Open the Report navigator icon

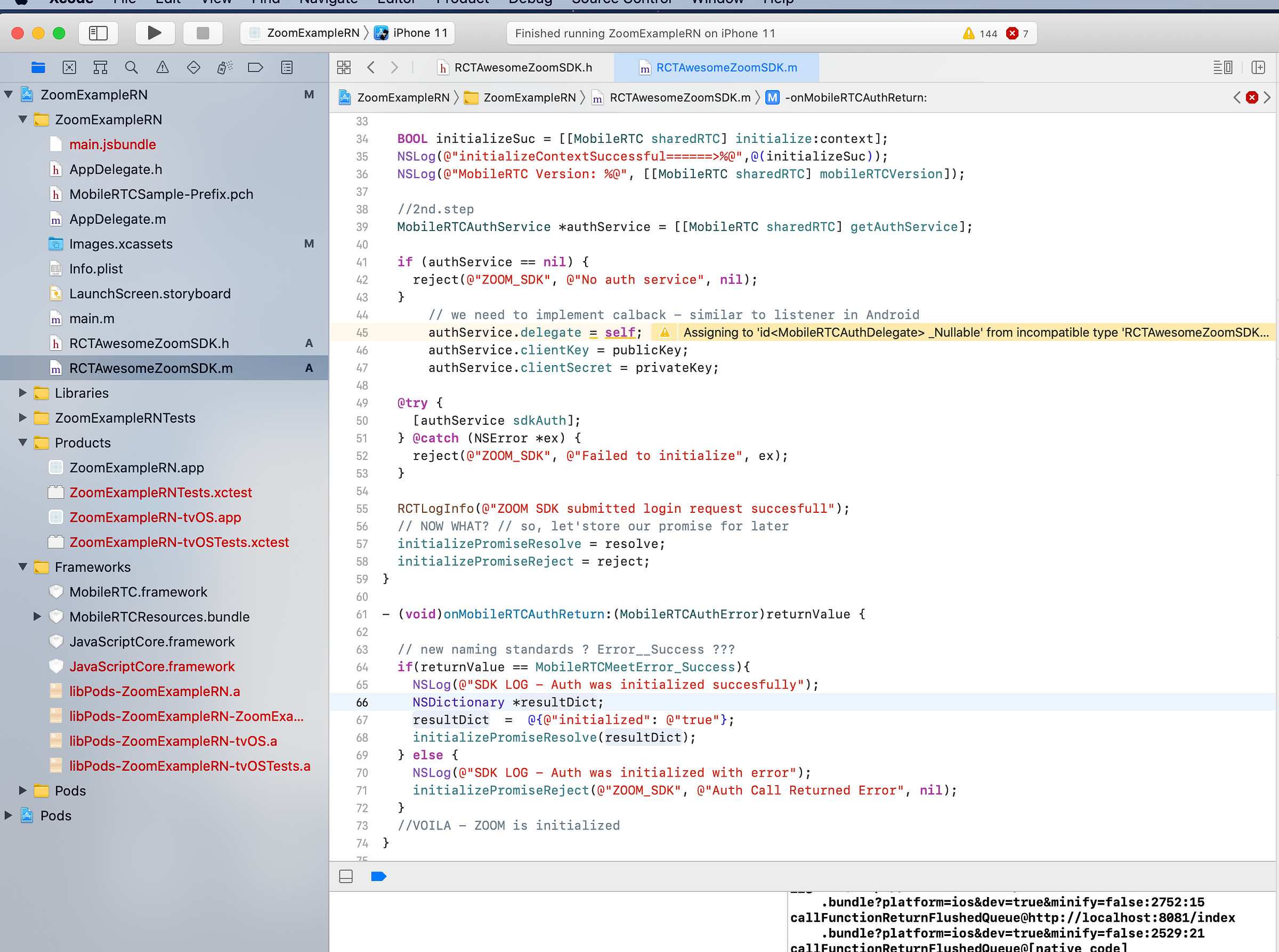[286, 67]
